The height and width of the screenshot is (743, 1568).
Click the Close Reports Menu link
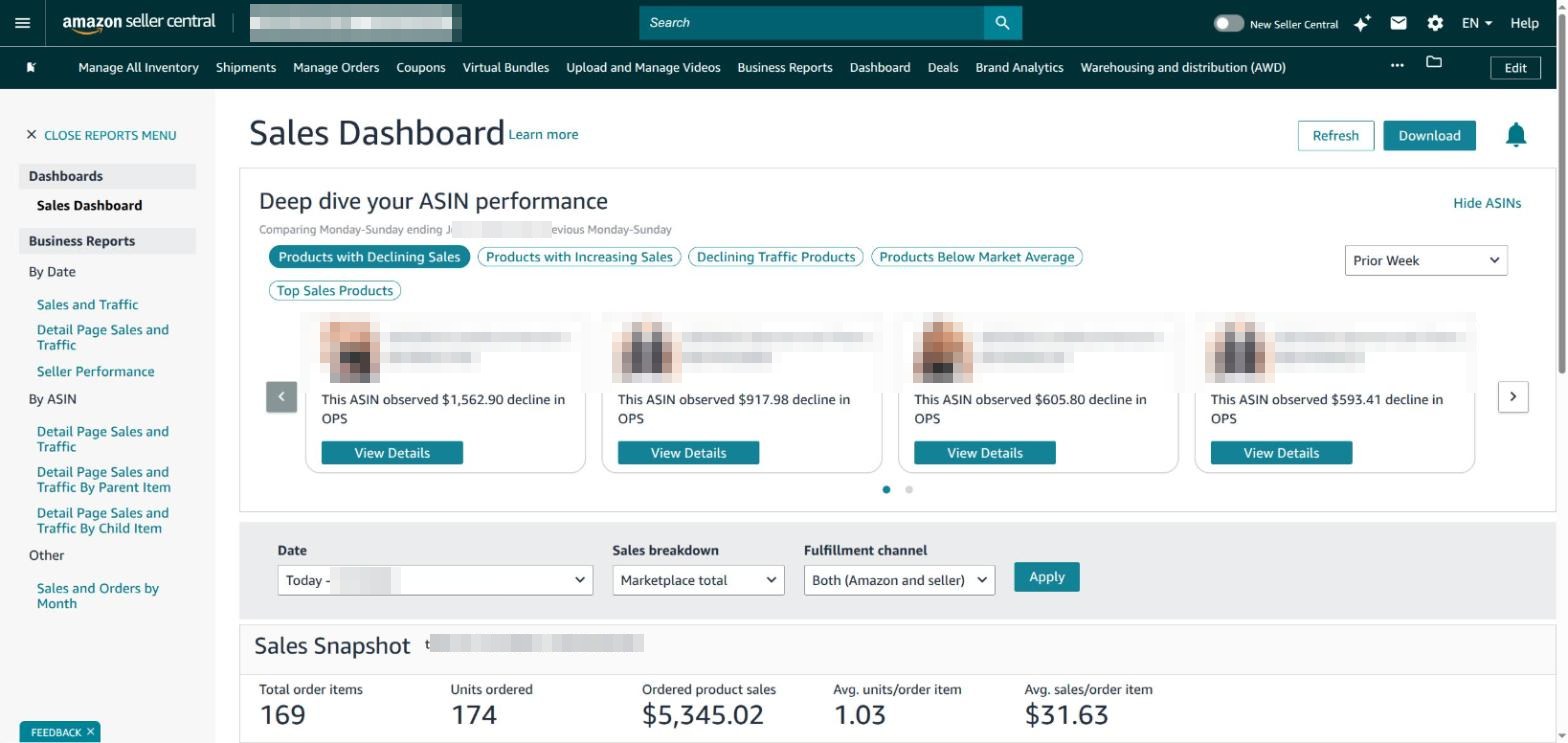pos(110,135)
